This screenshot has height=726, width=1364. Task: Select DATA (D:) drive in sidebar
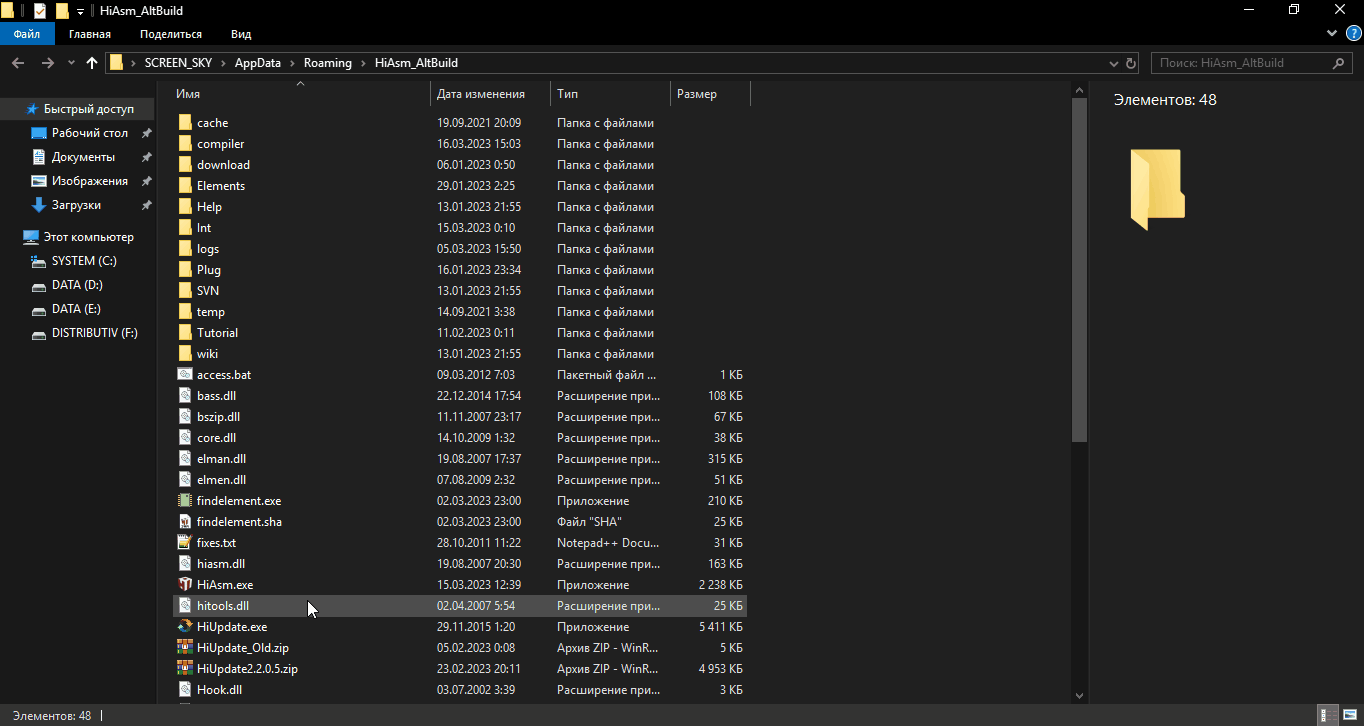pos(77,285)
